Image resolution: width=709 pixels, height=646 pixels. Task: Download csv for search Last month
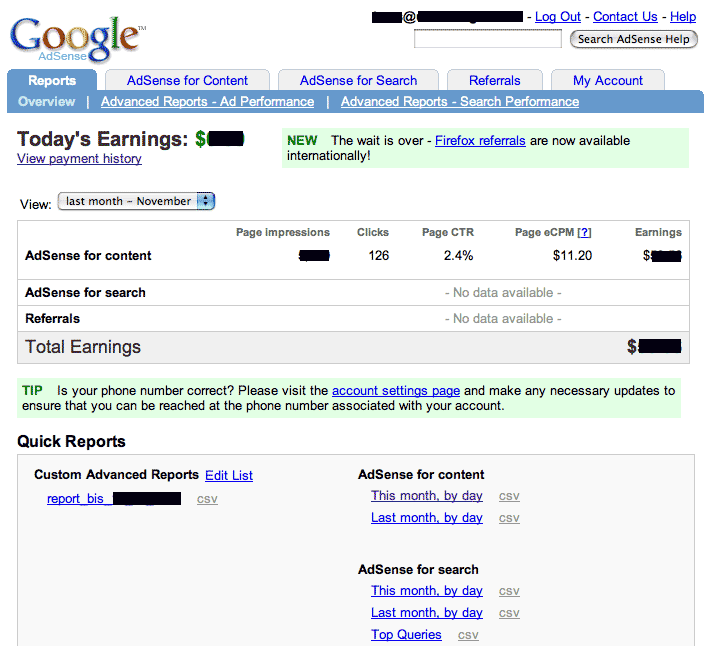click(x=509, y=613)
